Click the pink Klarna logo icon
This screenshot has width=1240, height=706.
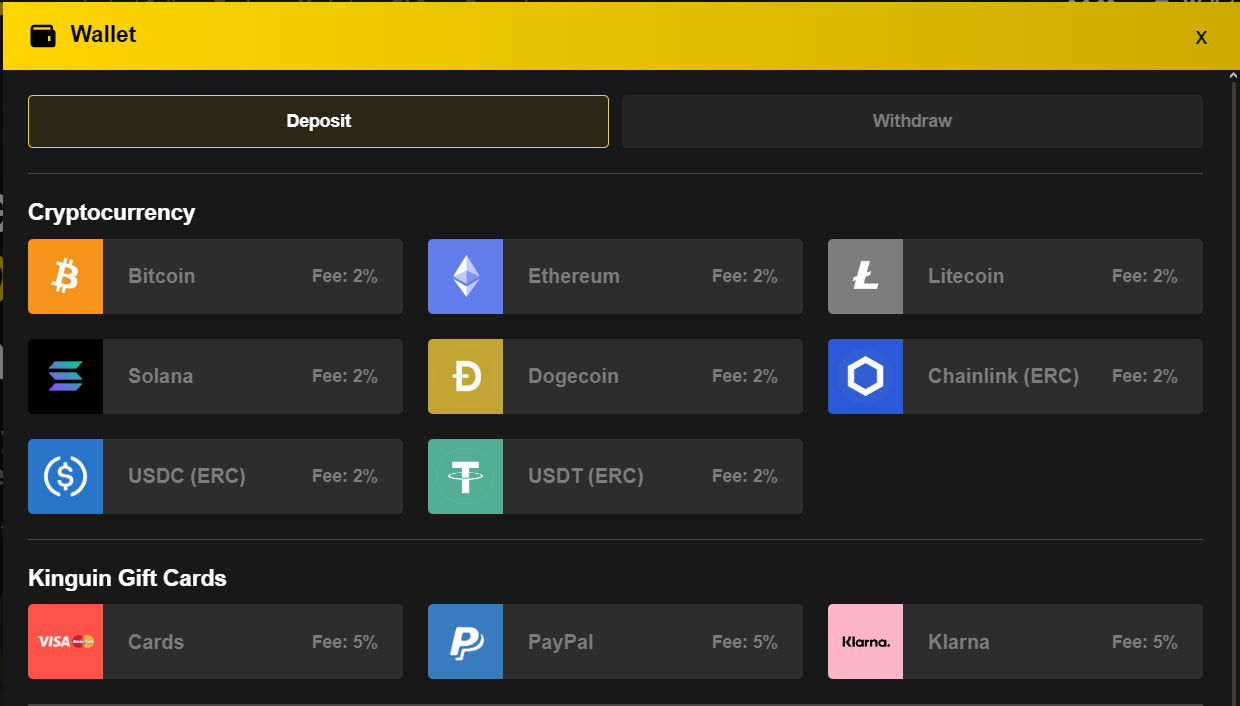pos(865,641)
